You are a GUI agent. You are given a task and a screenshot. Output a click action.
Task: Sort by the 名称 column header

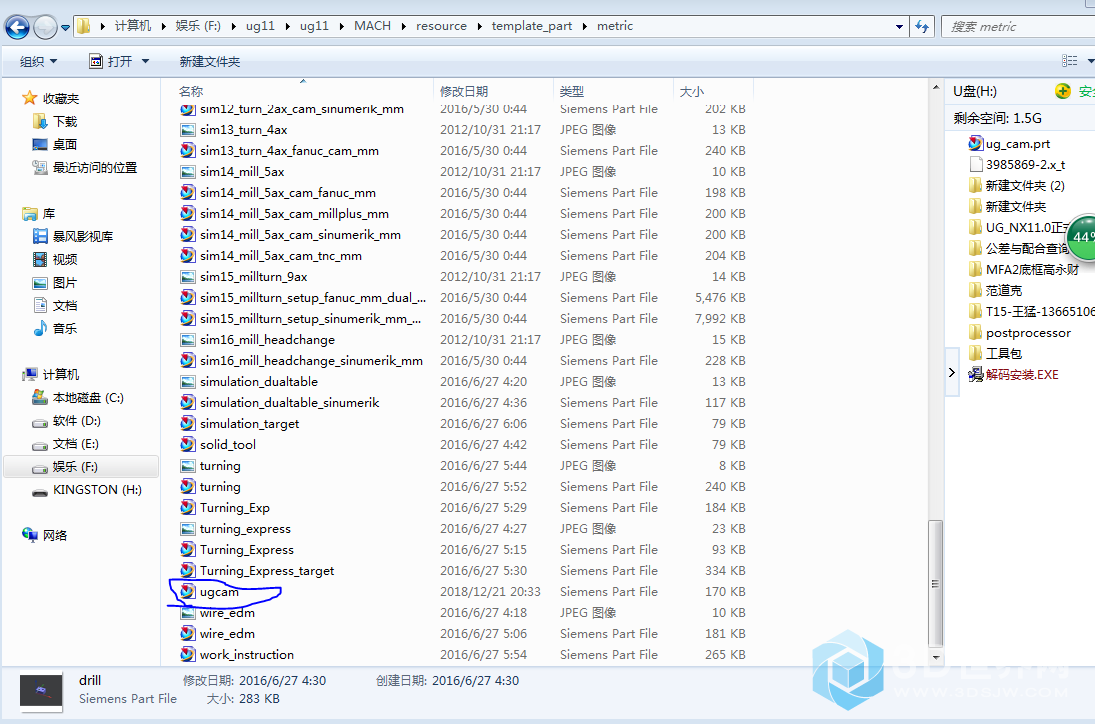pos(191,91)
